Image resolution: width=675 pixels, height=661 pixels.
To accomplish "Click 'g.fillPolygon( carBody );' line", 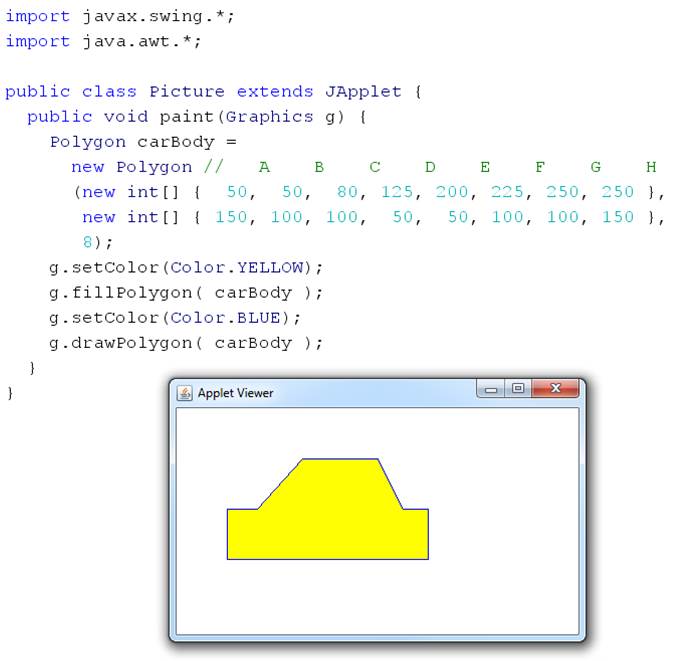I will coord(186,293).
